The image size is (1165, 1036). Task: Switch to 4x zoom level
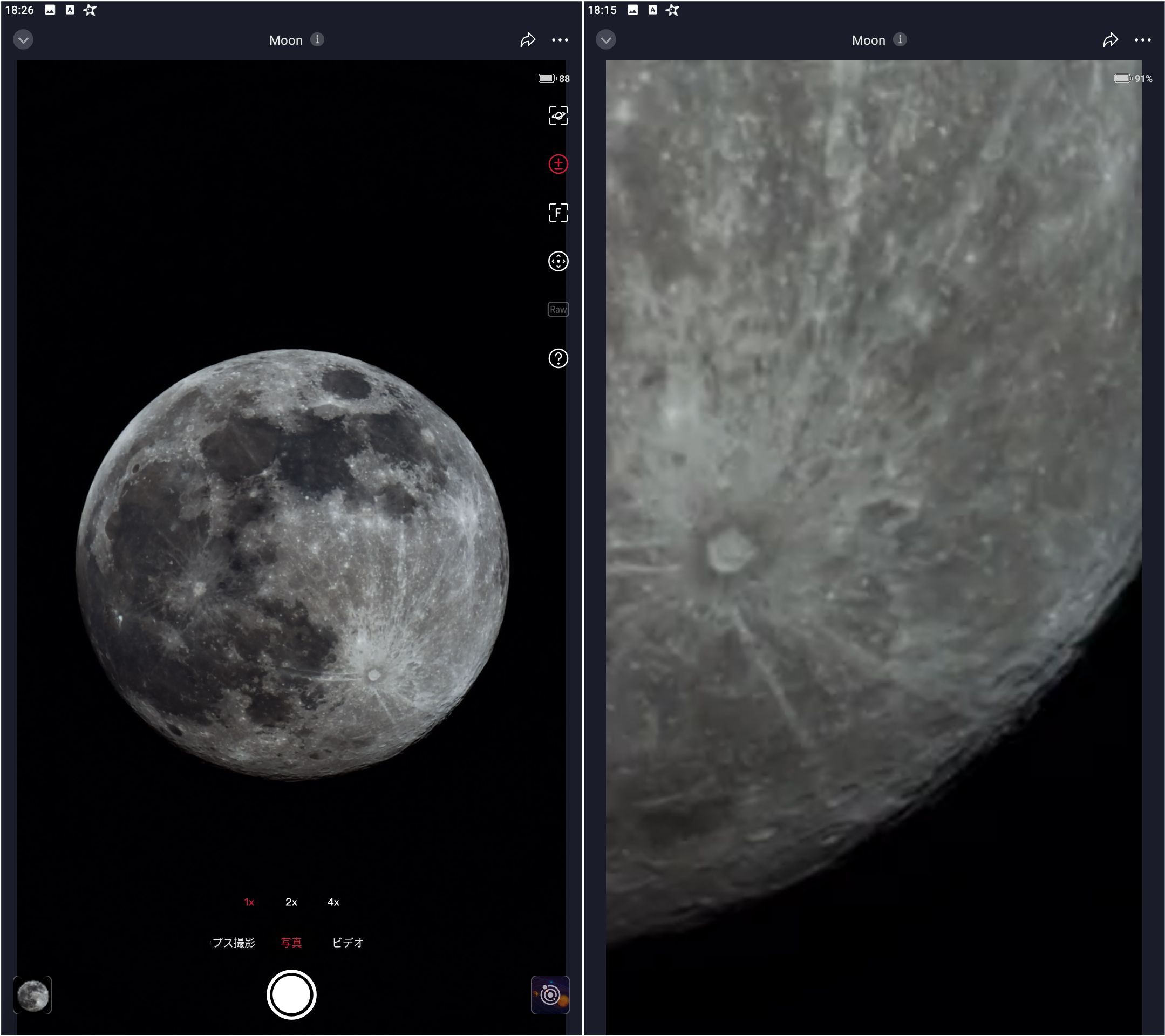pos(333,902)
